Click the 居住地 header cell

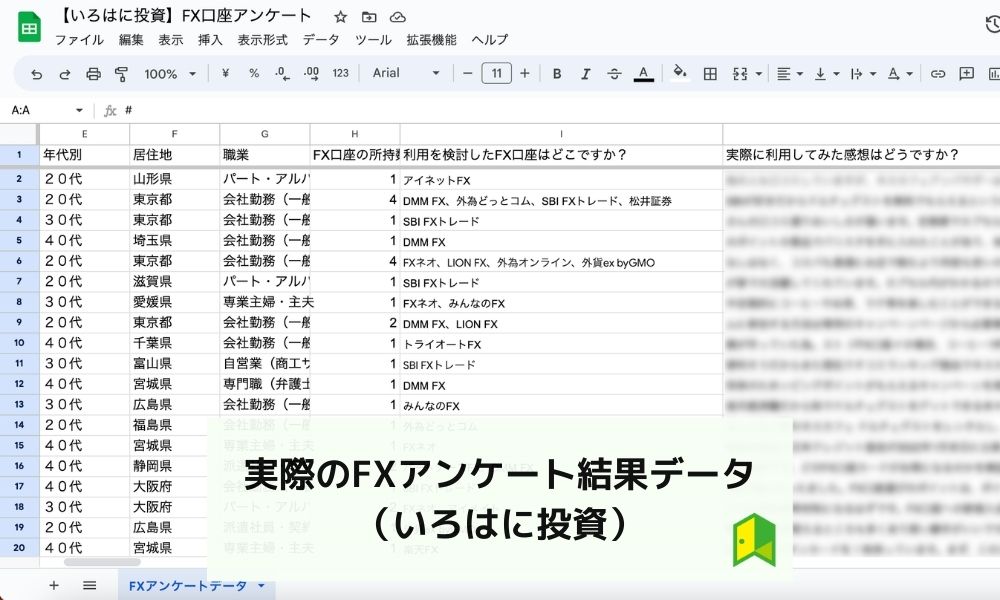click(x=174, y=155)
